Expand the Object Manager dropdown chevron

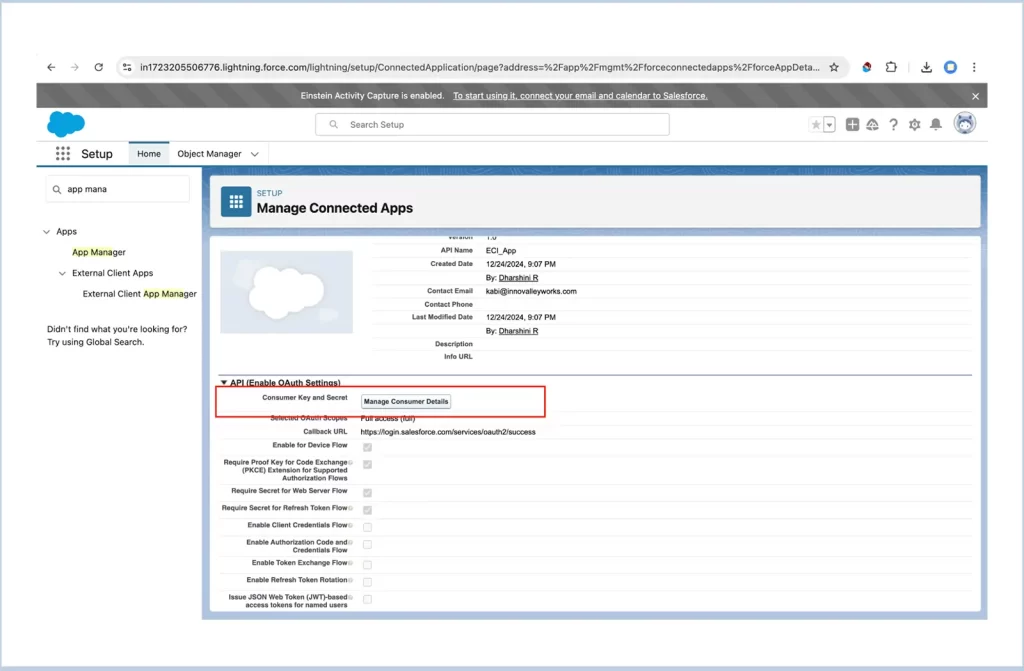(x=255, y=154)
